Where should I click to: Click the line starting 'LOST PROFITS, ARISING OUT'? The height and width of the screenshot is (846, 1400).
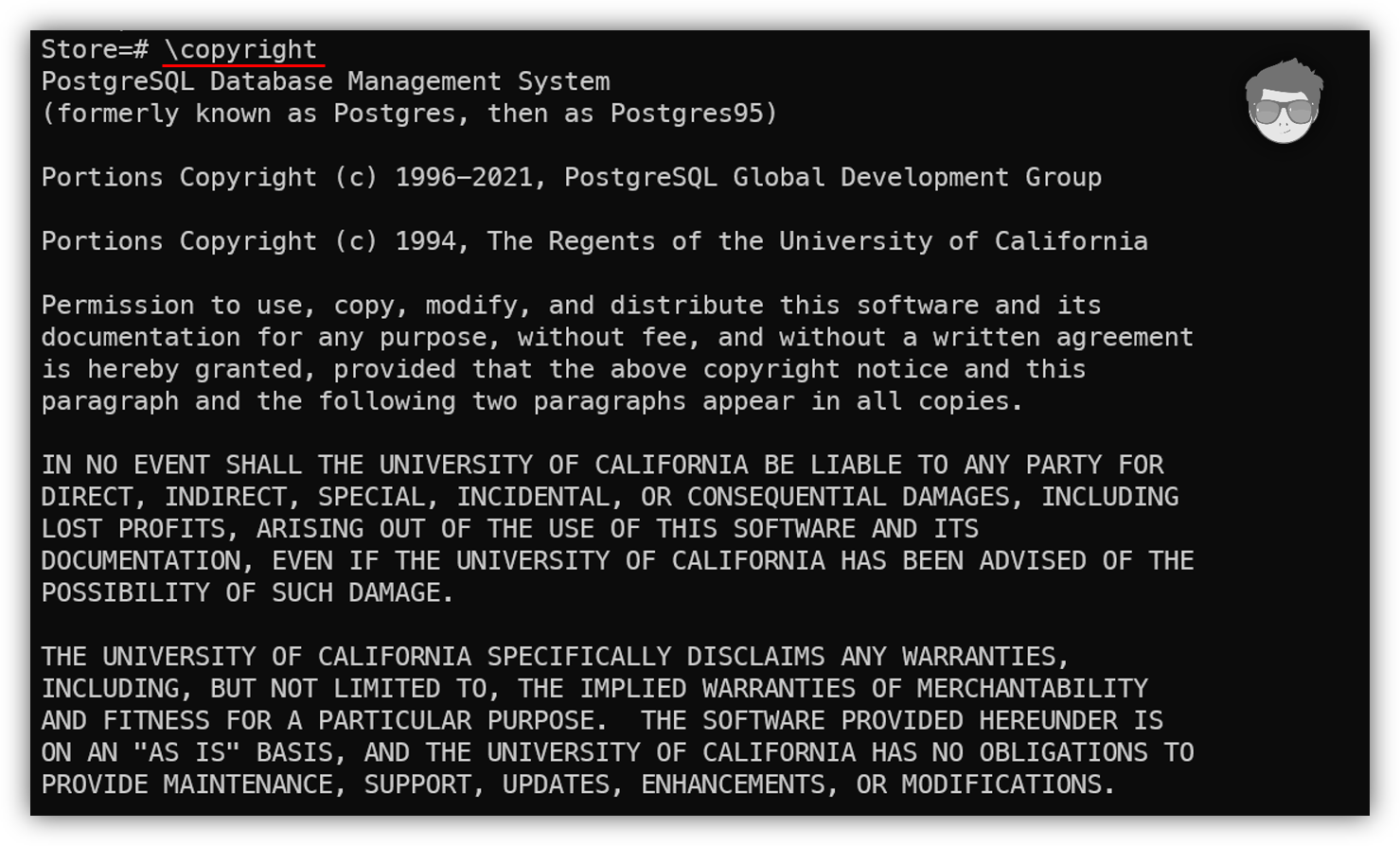pos(510,529)
